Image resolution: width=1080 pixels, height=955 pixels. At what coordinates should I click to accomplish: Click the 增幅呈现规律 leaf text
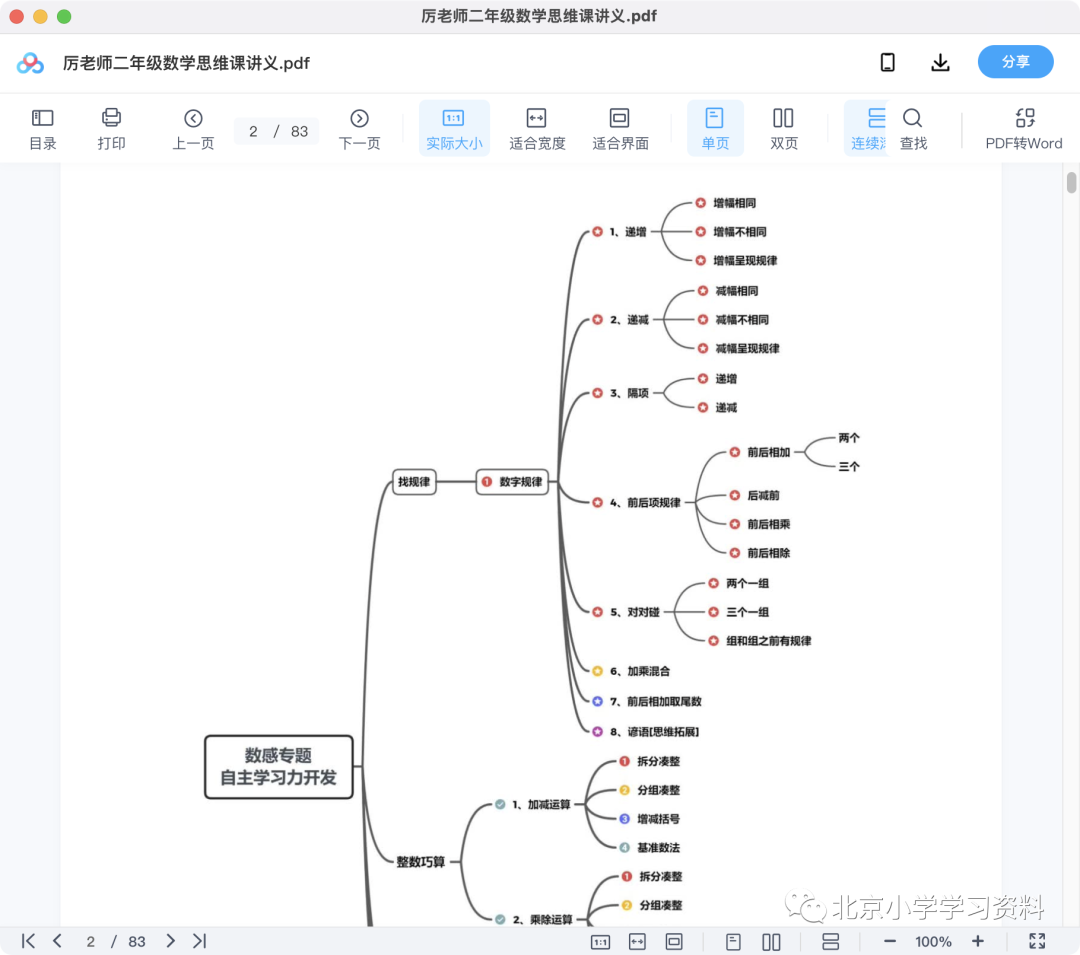point(745,260)
